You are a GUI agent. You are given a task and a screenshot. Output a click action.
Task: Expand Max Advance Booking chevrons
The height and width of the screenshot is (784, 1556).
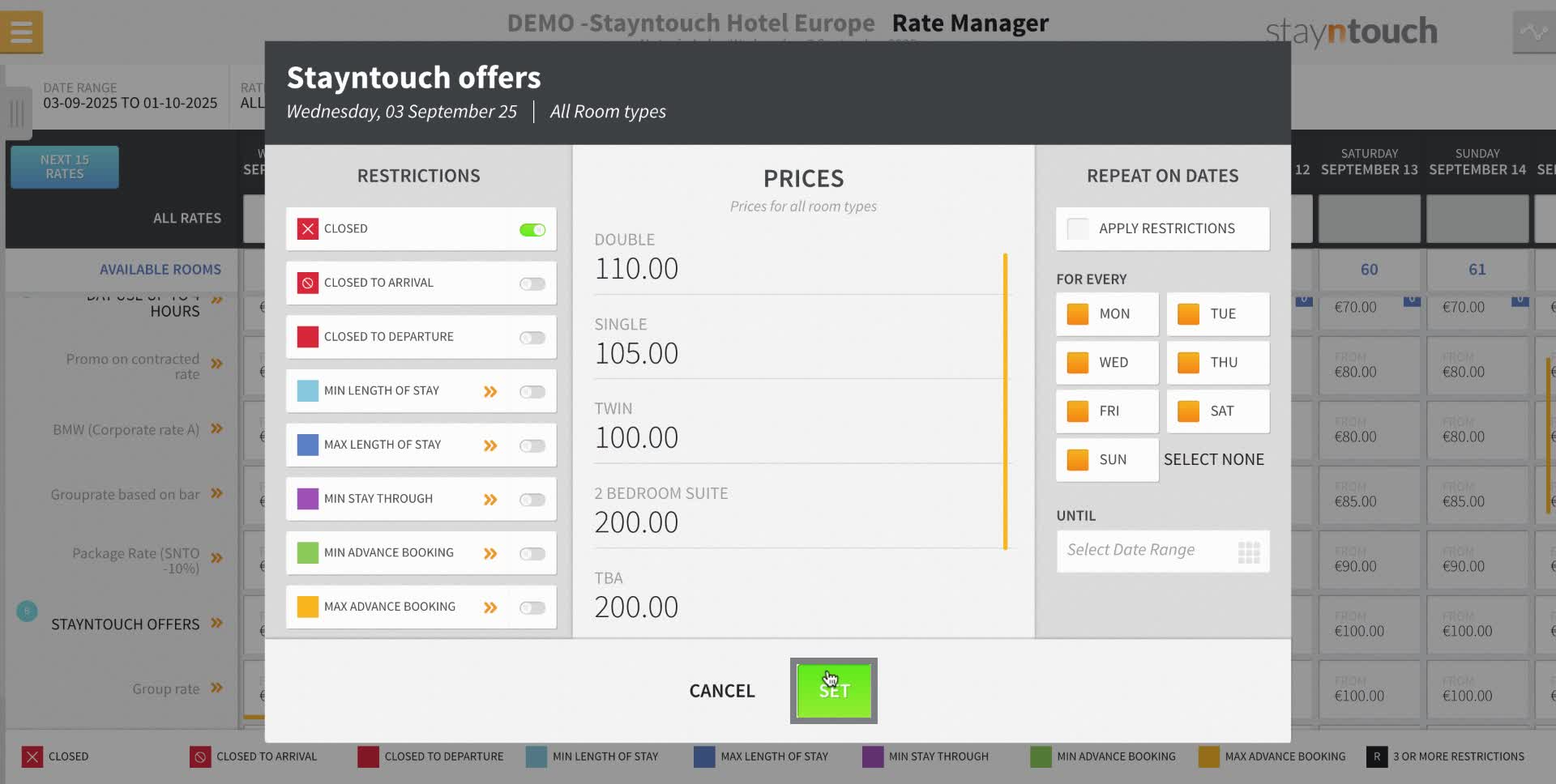(x=490, y=608)
